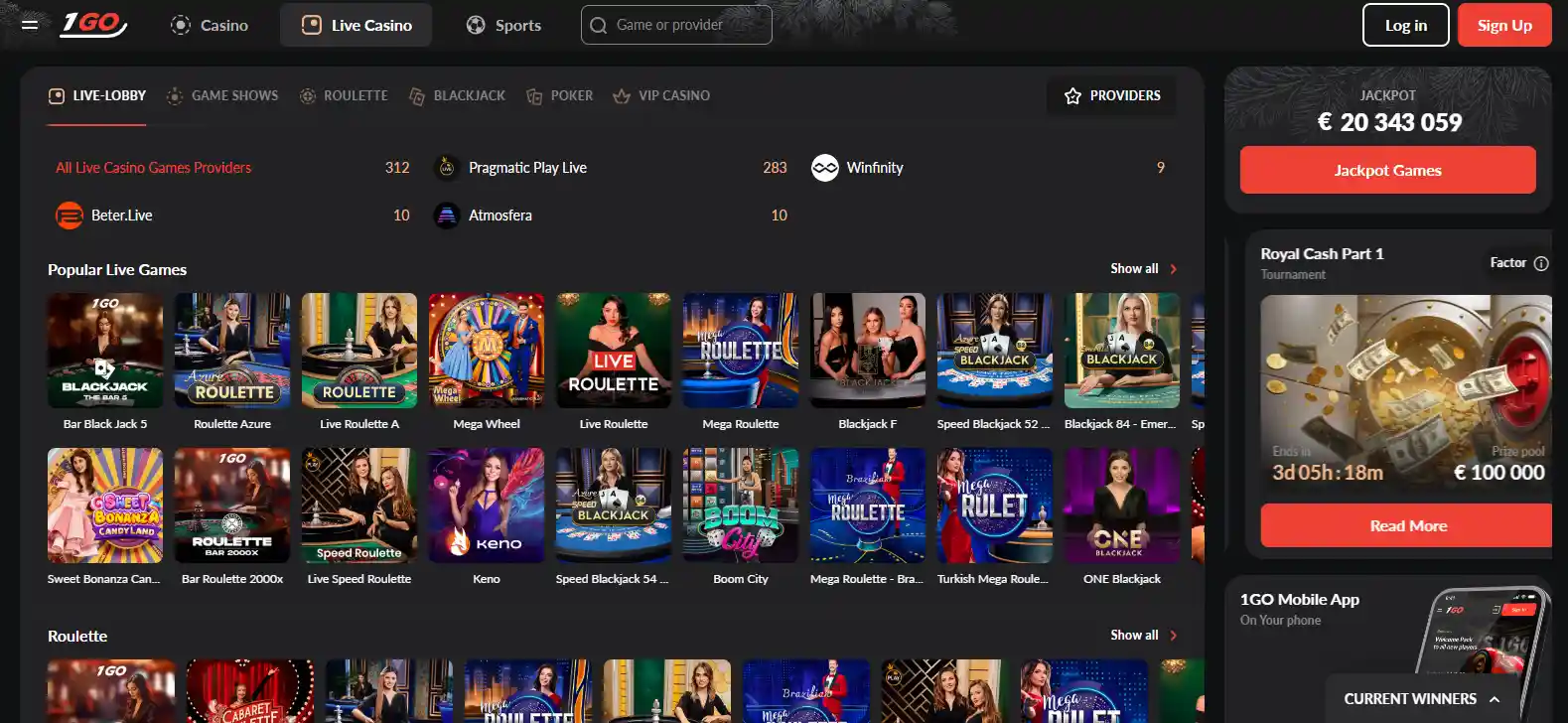The height and width of the screenshot is (723, 1568).
Task: Click the Log in button
Action: click(1406, 25)
